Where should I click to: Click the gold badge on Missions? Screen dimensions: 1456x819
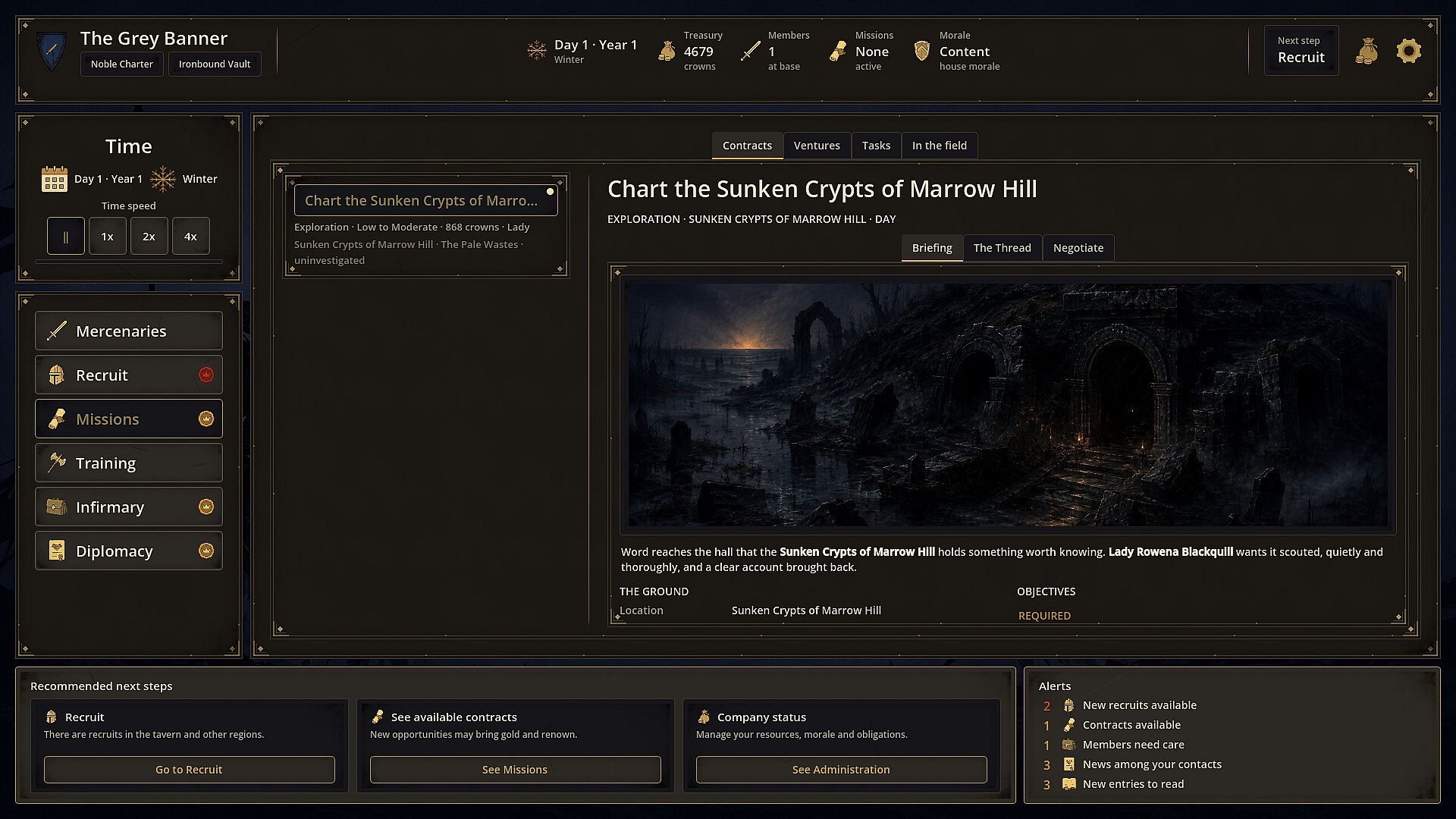[x=206, y=419]
